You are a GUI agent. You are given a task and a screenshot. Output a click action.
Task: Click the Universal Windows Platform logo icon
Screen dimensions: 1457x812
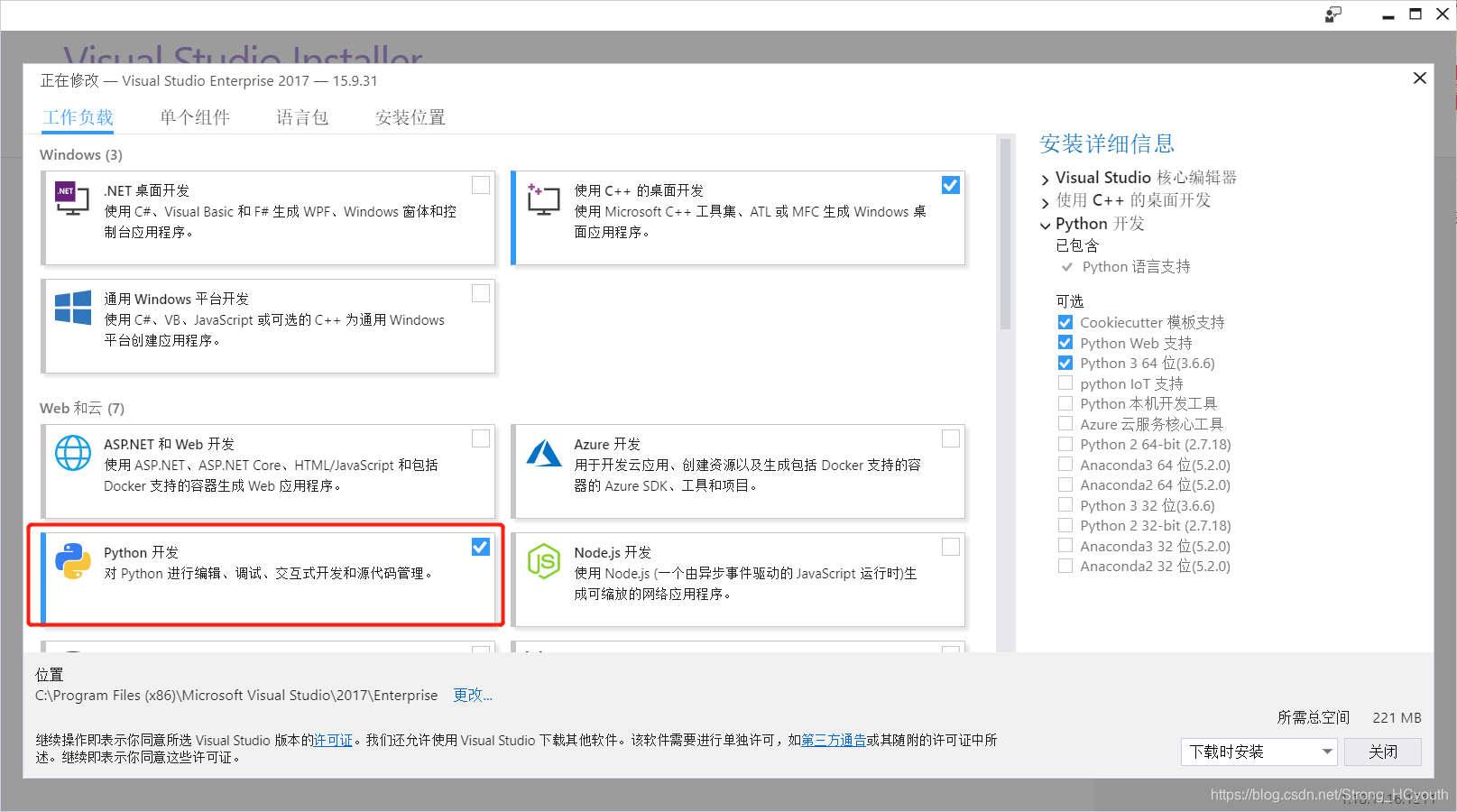pyautogui.click(x=73, y=308)
